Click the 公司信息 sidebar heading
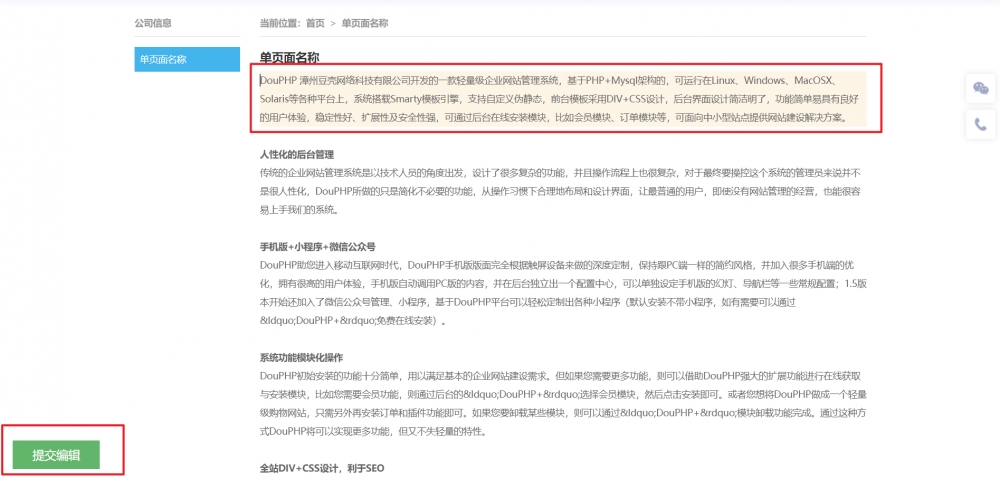Viewport: 1000px width, 479px height. [x=153, y=24]
